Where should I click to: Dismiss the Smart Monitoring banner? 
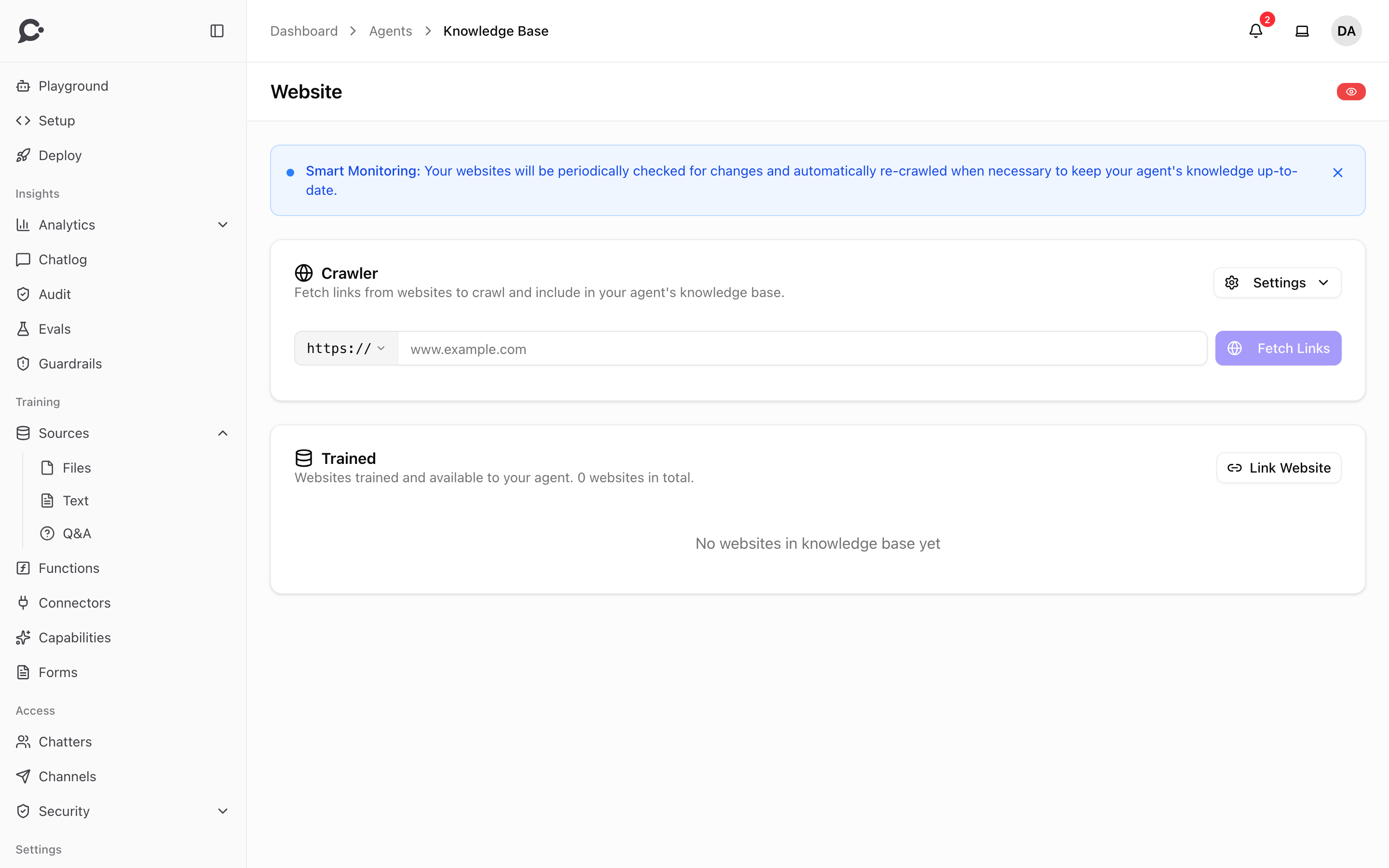pos(1337,173)
